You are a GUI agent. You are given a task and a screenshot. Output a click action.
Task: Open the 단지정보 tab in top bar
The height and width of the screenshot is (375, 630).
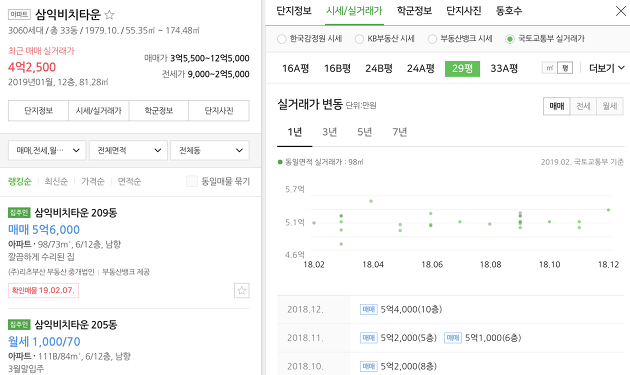click(x=294, y=11)
